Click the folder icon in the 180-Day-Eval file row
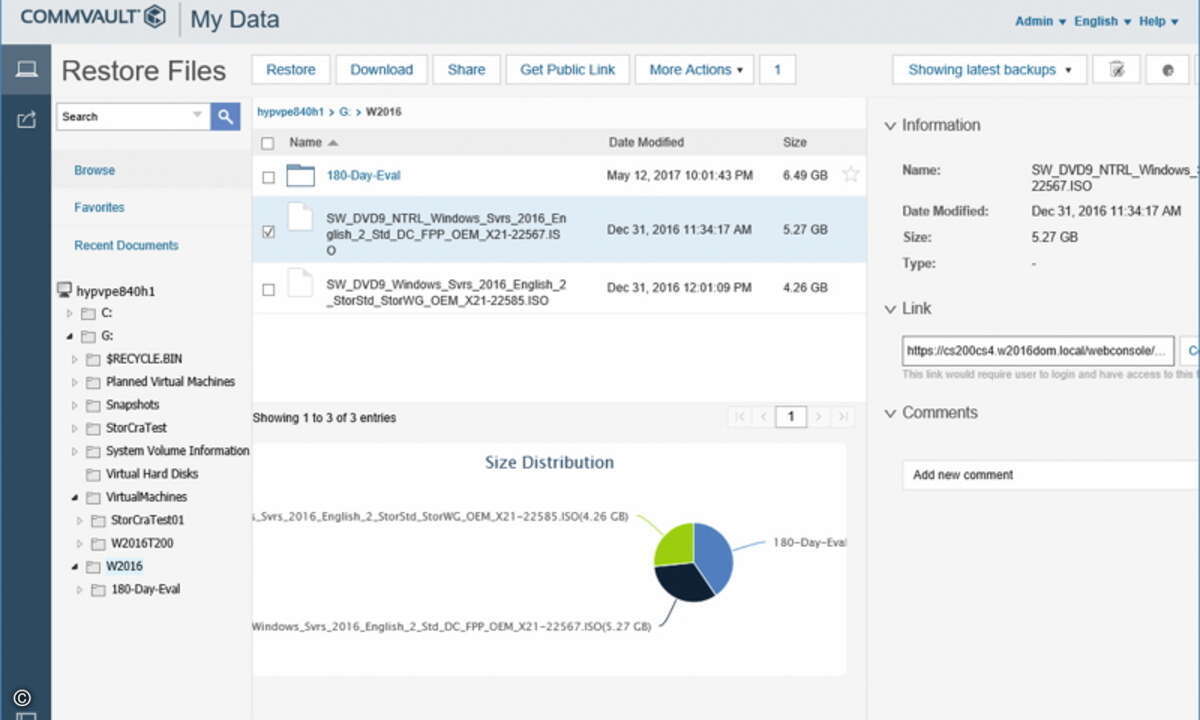The image size is (1200, 720). 300,176
